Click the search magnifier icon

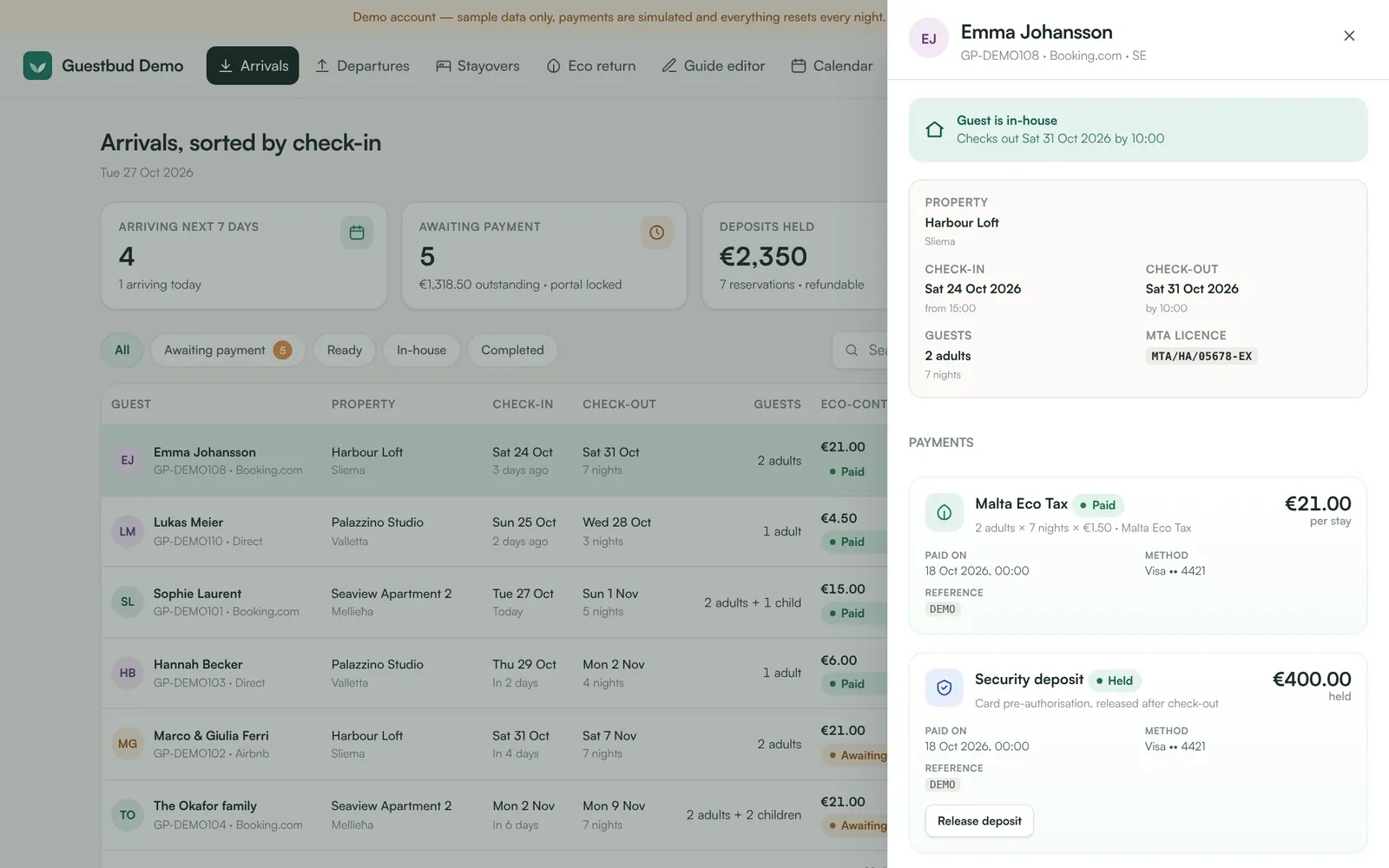[852, 350]
